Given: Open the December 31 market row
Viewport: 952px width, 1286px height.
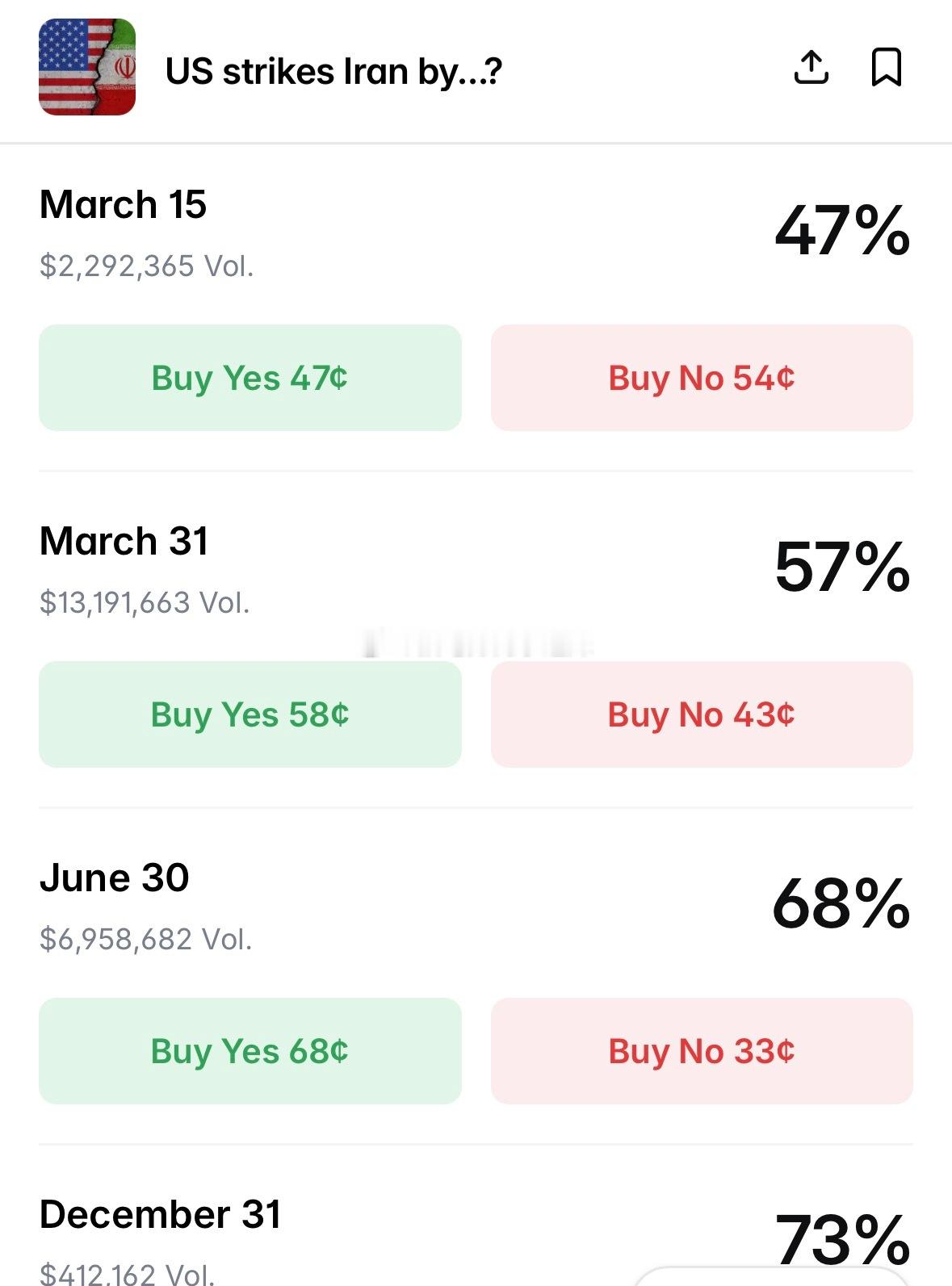Looking at the screenshot, I should coord(161,1215).
